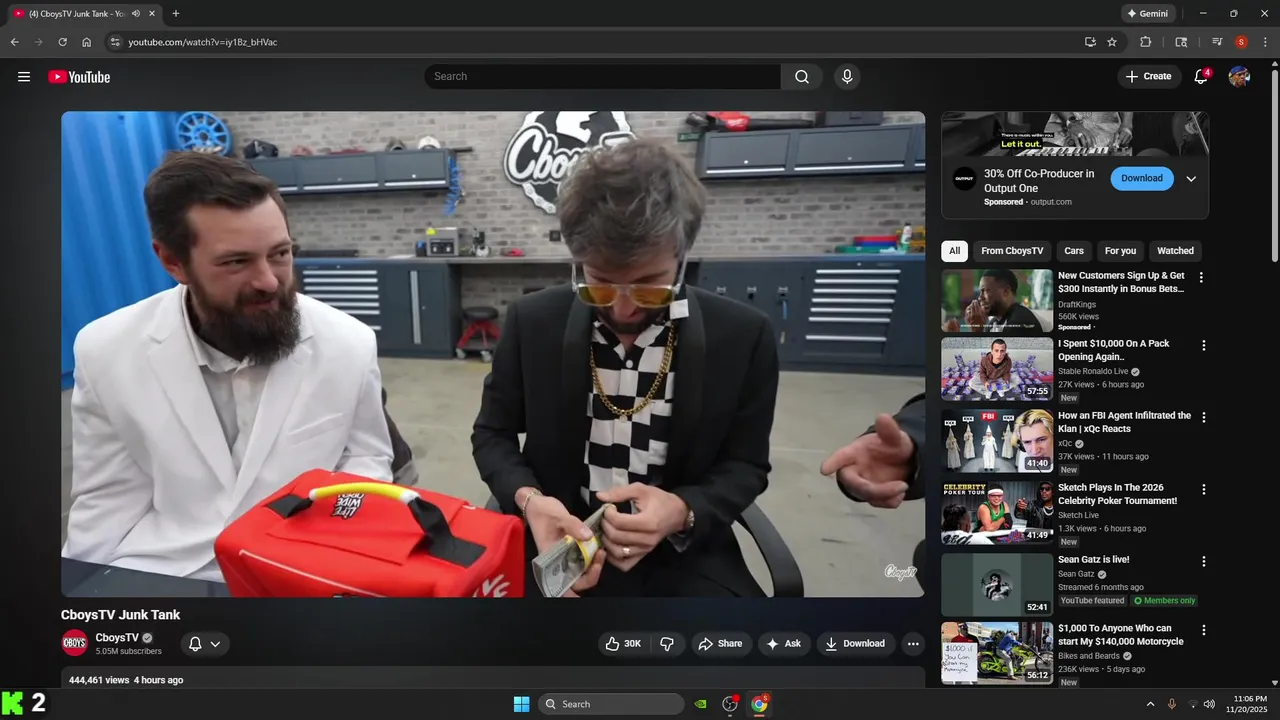
Task: Click in the YouTube search field
Action: (x=603, y=77)
